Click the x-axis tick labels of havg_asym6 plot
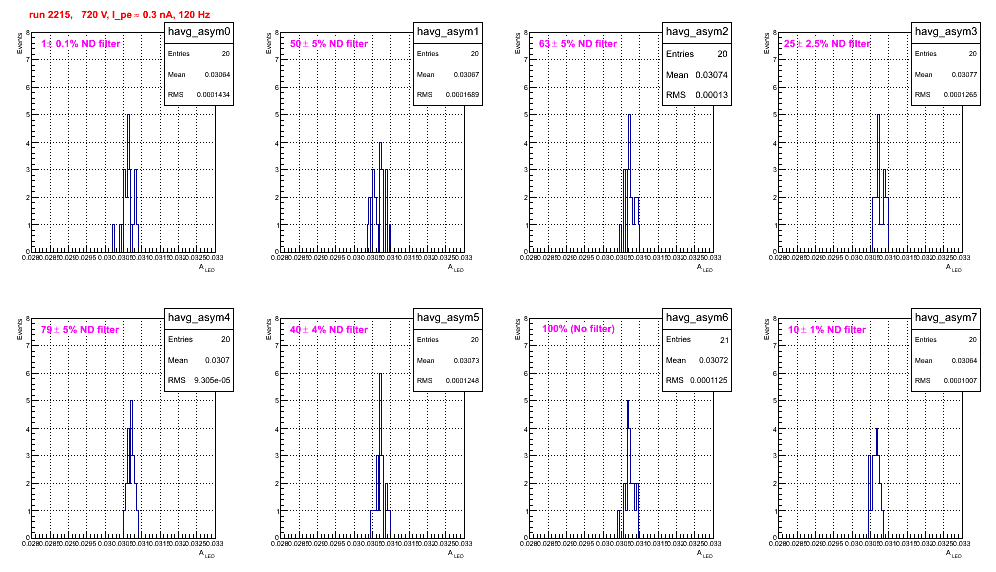Viewport: 996px width, 572px height. [621, 544]
